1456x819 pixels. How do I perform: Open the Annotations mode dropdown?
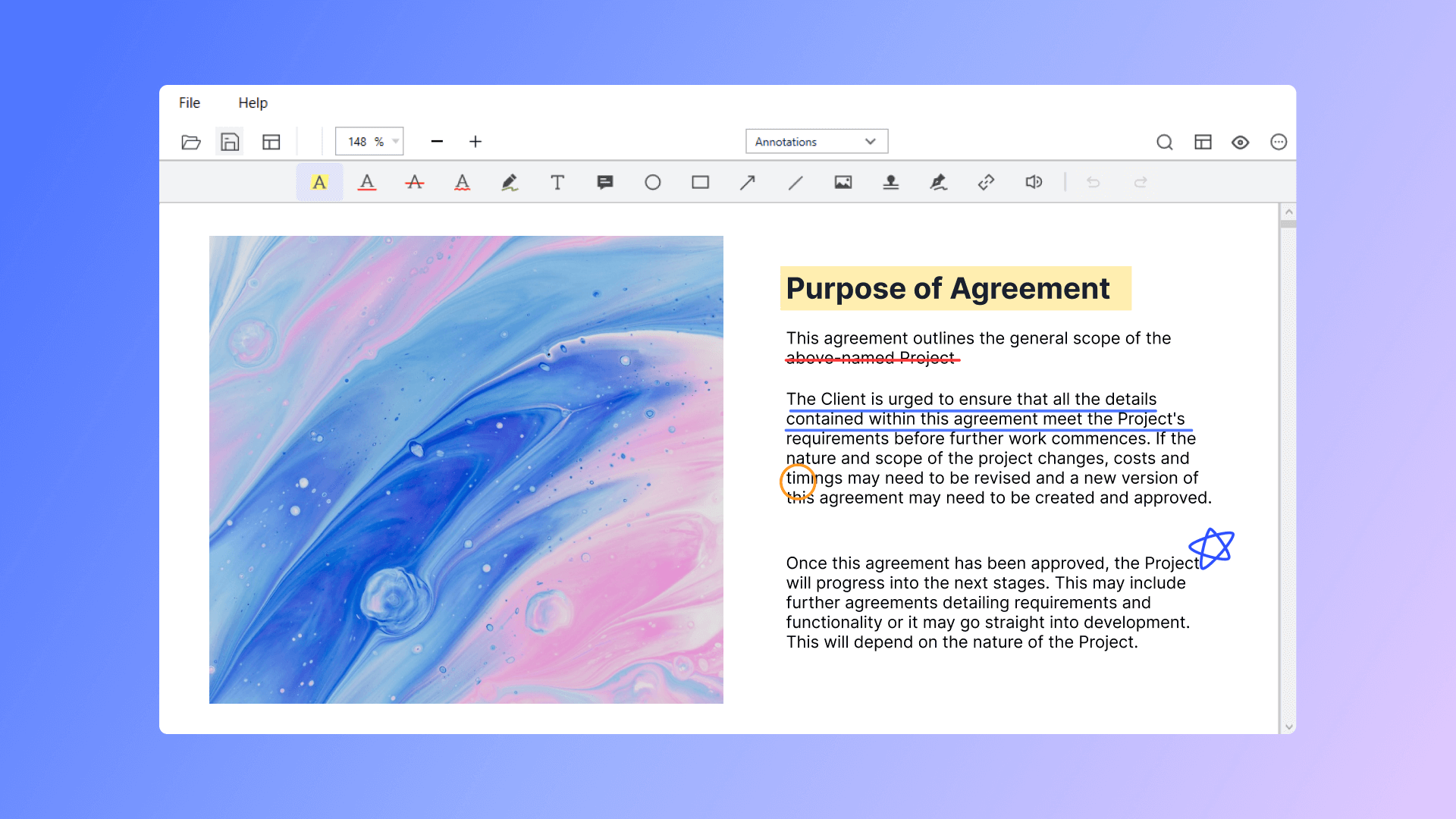coord(817,141)
